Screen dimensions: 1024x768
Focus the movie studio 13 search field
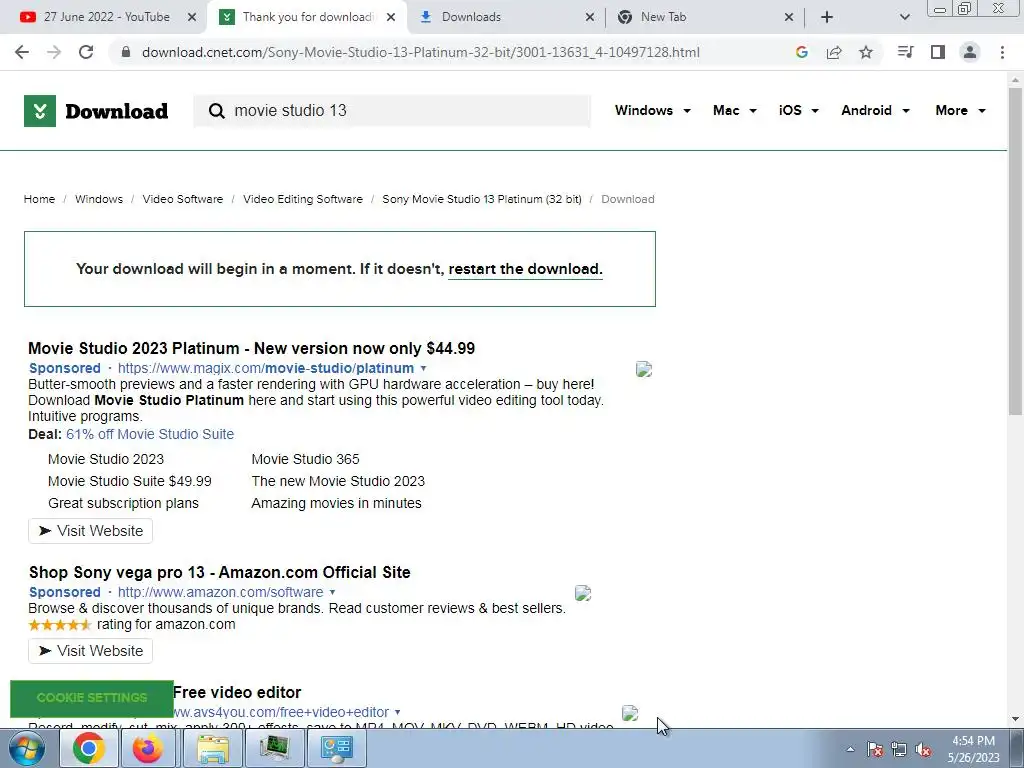click(x=392, y=111)
